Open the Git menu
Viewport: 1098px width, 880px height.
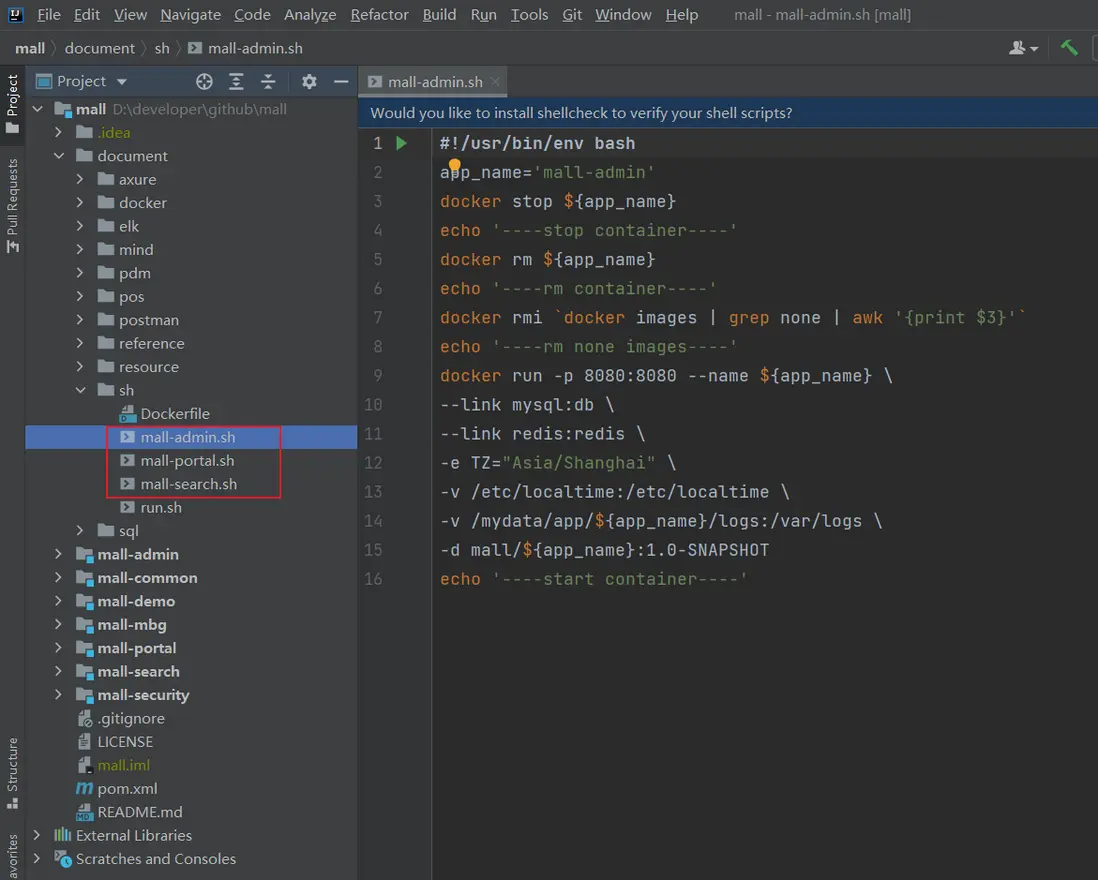(x=572, y=14)
